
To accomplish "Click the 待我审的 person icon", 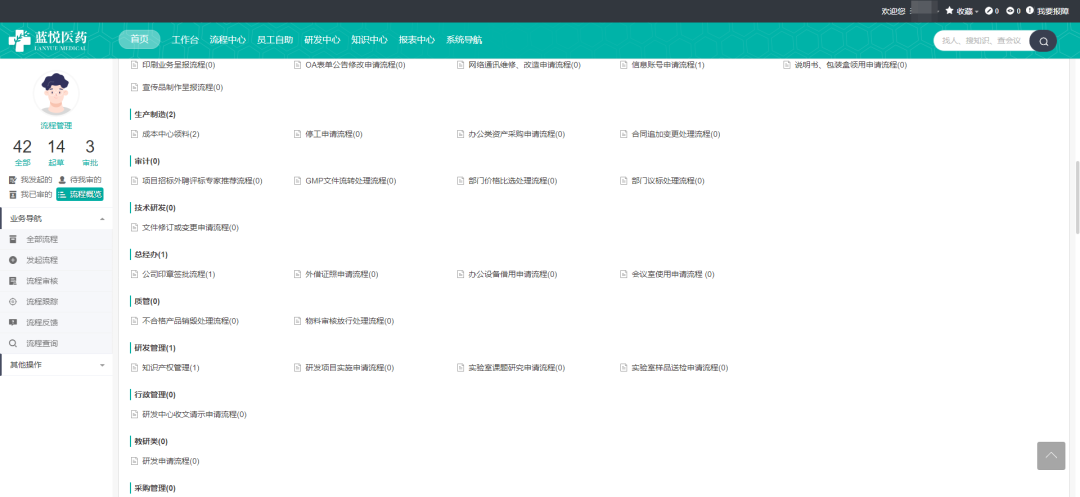I will [x=62, y=180].
